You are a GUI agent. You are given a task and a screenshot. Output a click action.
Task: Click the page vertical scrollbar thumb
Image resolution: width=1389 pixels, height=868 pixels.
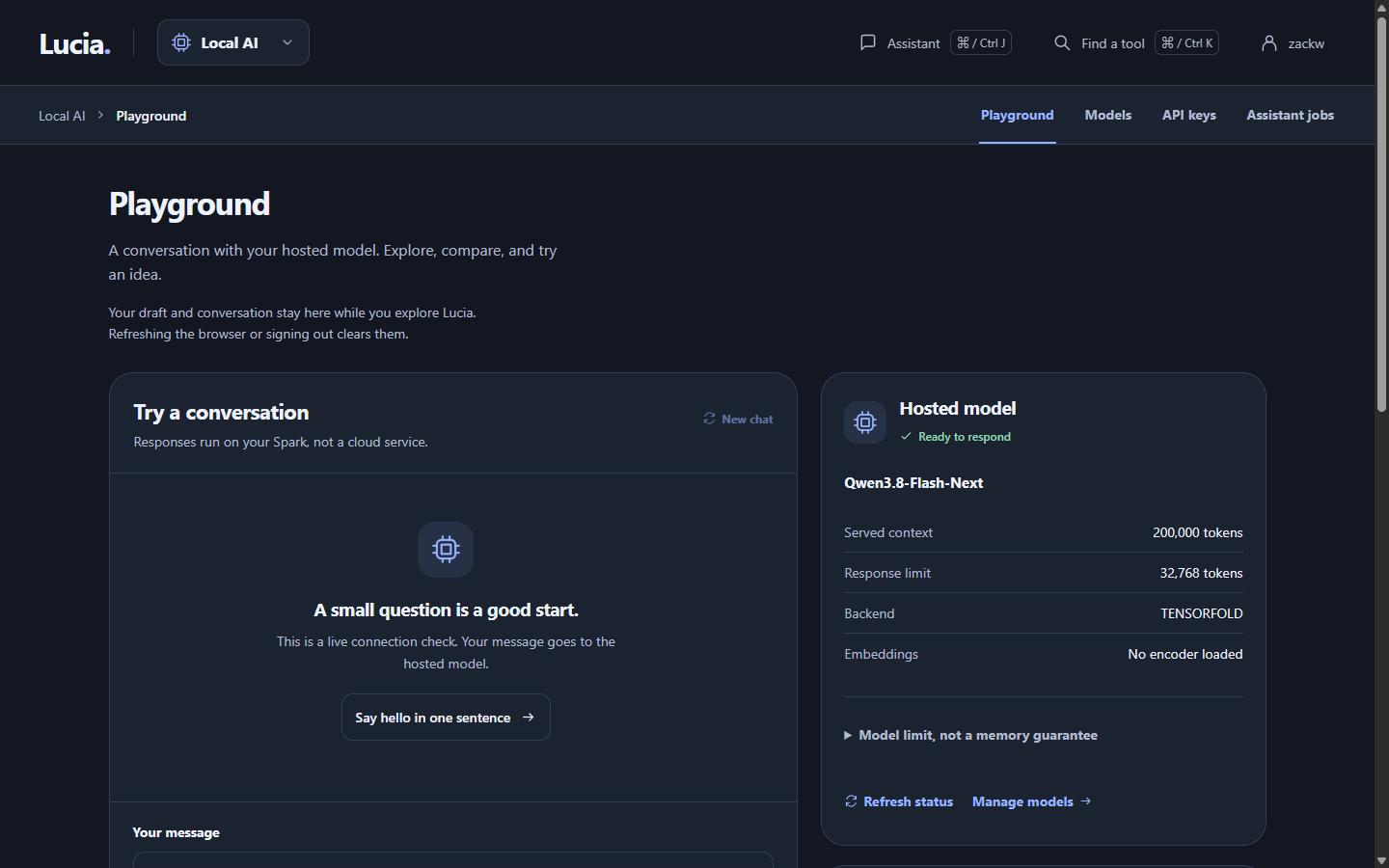click(1381, 214)
